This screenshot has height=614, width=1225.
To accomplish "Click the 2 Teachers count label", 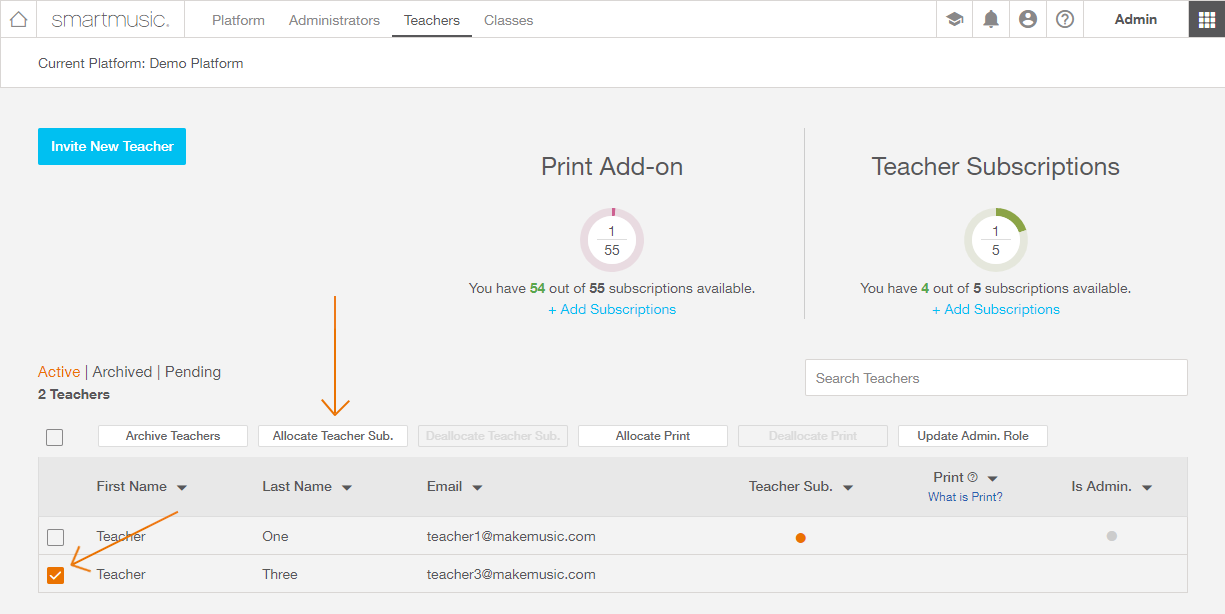I will [74, 394].
